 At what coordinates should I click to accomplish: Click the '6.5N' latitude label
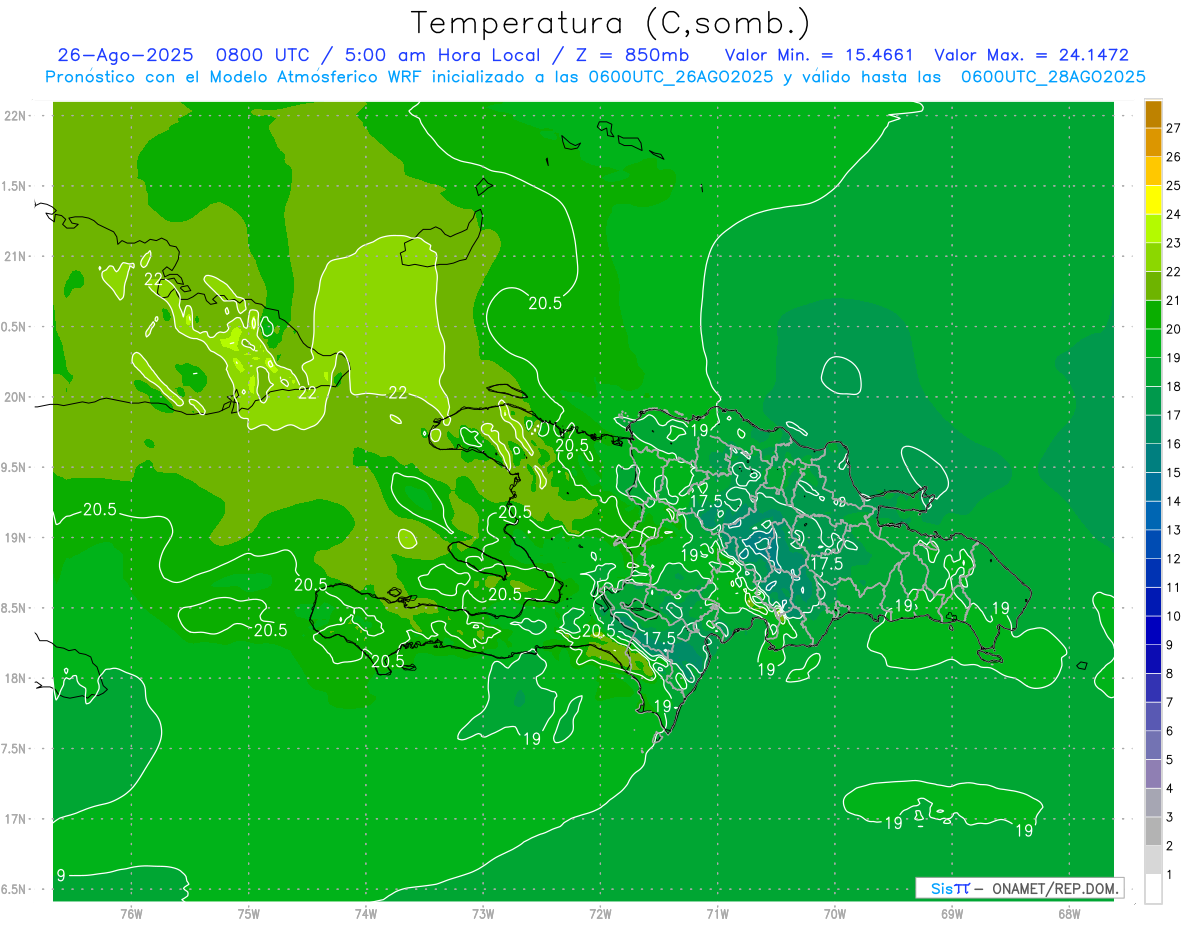pos(13,890)
